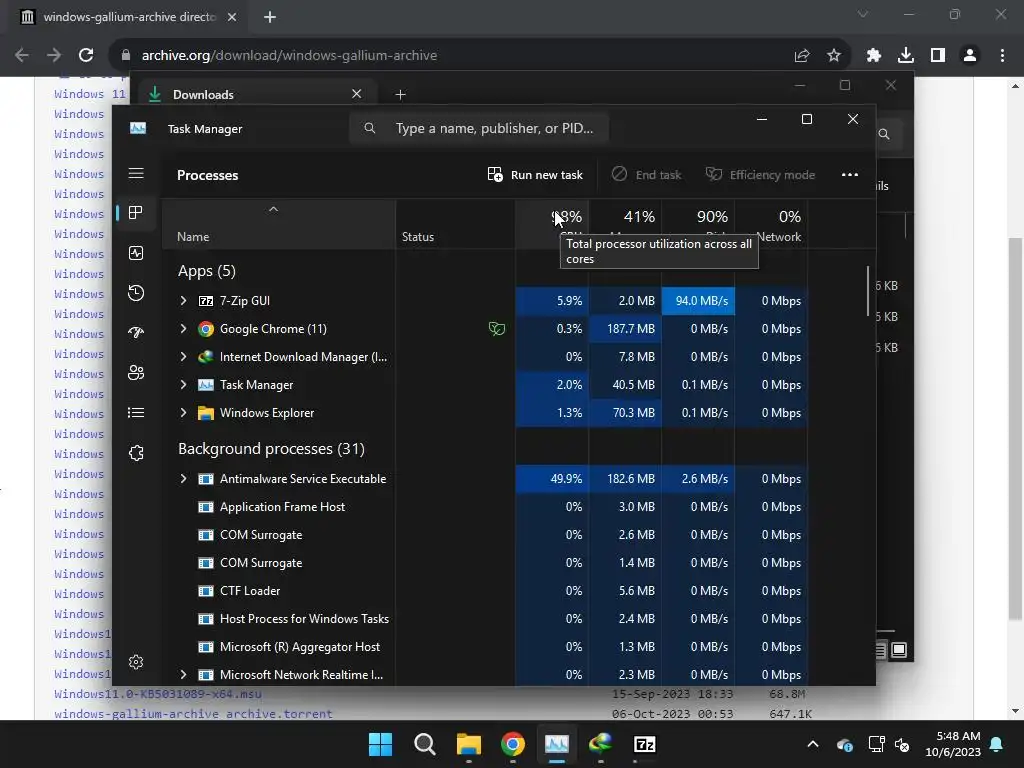Open Internet Download Manager taskbar icon
The image size is (1024, 768).
(x=600, y=744)
